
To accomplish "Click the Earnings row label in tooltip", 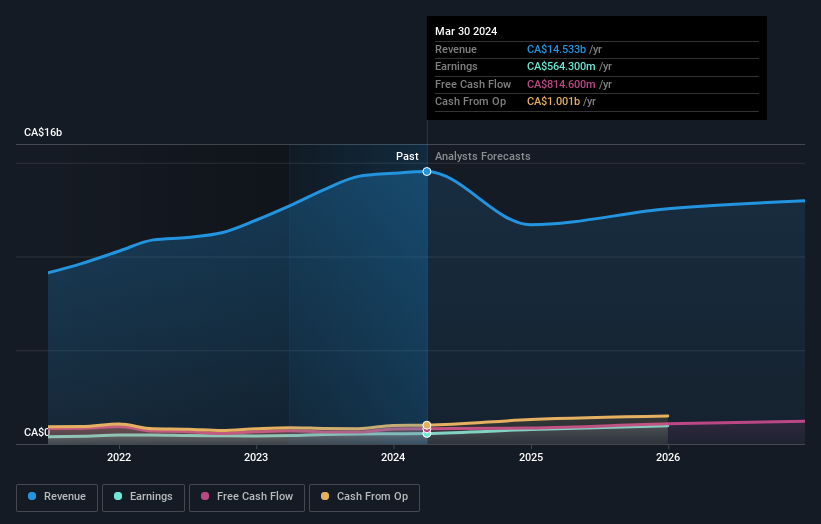I will pyautogui.click(x=456, y=66).
